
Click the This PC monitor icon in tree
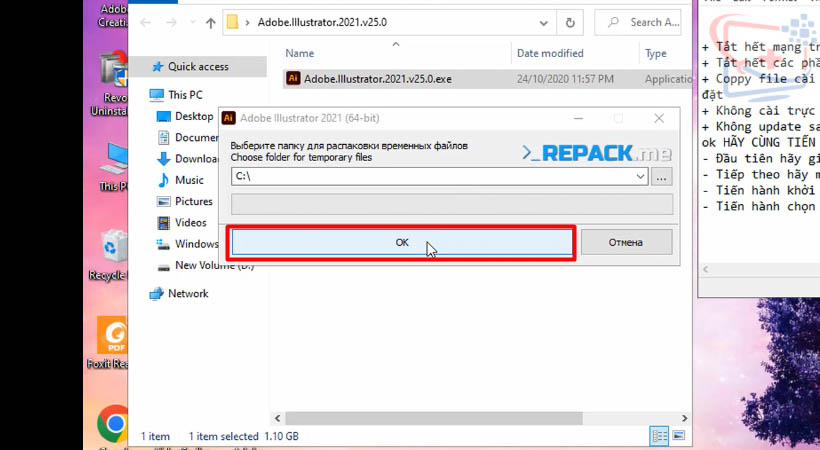click(x=156, y=95)
